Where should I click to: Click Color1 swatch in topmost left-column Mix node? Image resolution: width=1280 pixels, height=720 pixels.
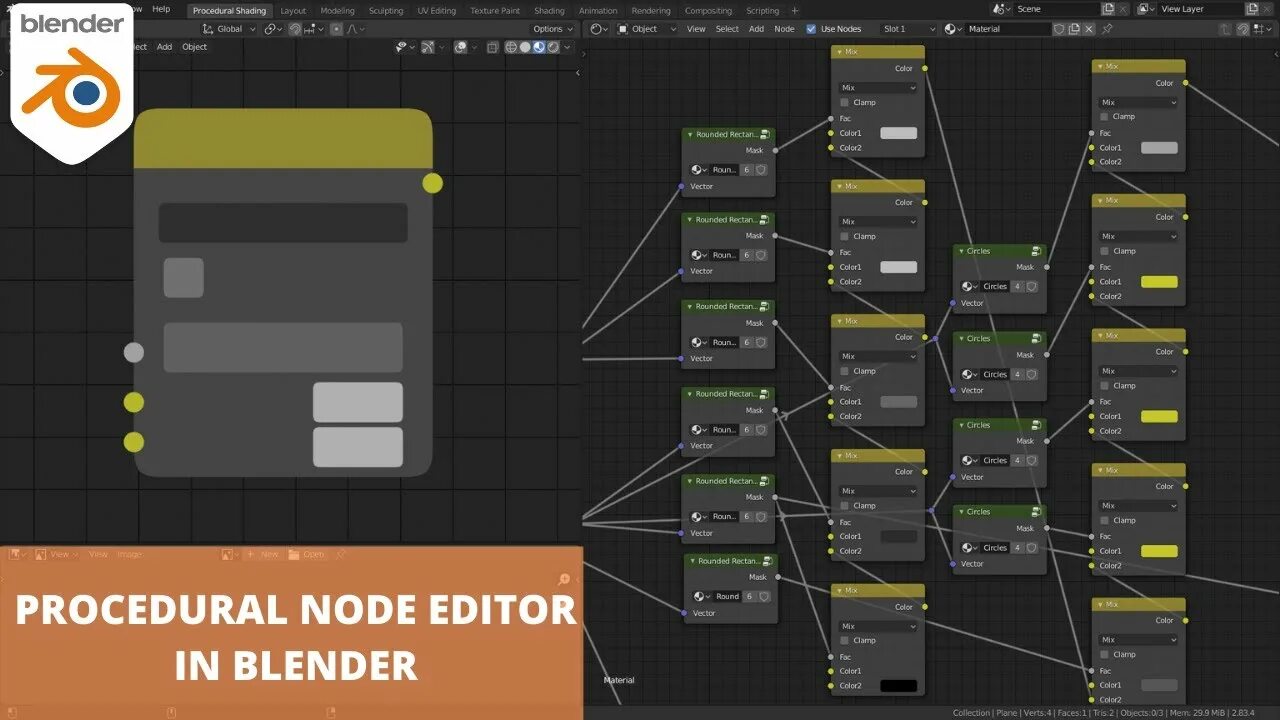[x=899, y=133]
